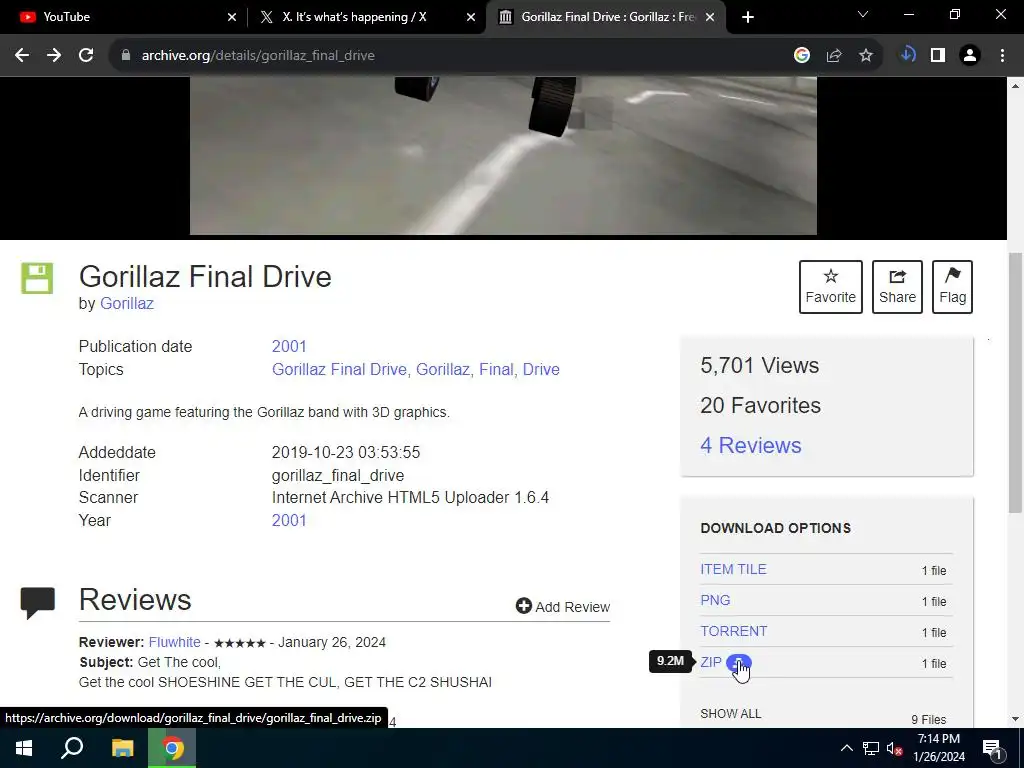This screenshot has height=768, width=1024.
Task: Bookmark this page with the star icon
Action: (x=866, y=56)
